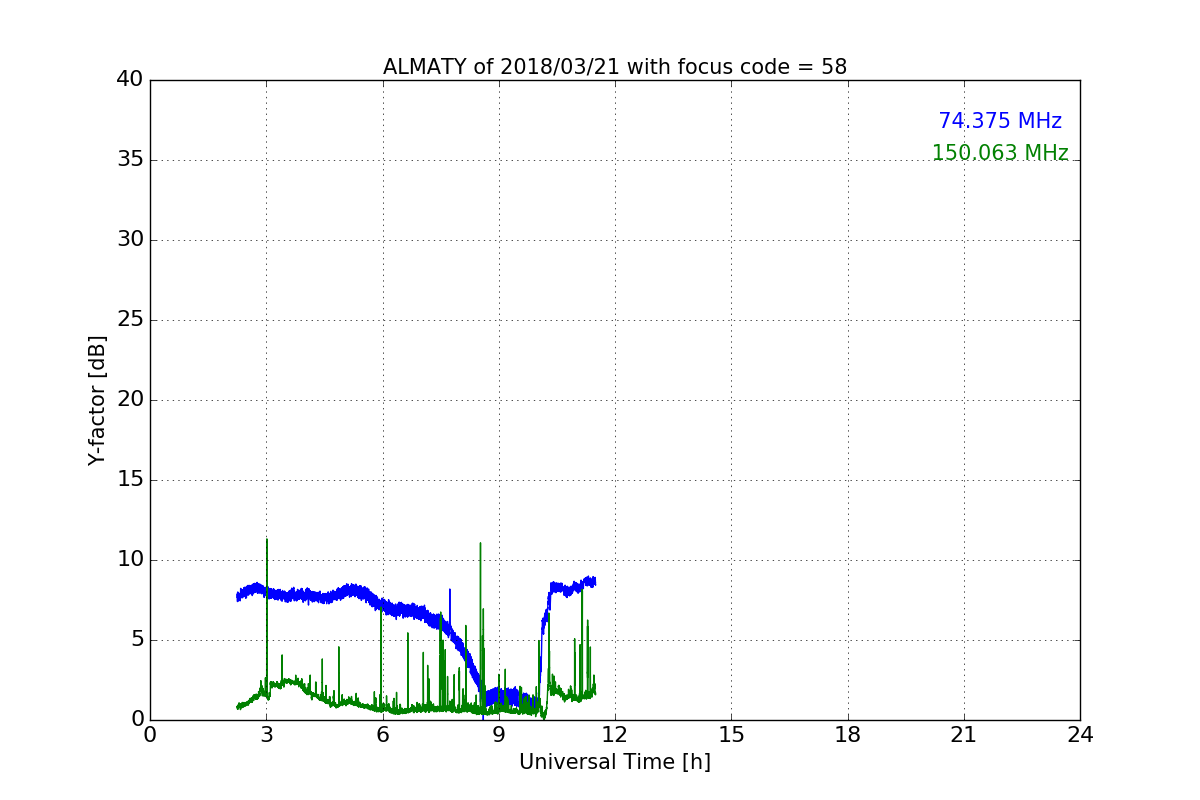Viewport: 1200px width, 800px height.
Task: Click x-axis tick label 21
Action: point(964,734)
